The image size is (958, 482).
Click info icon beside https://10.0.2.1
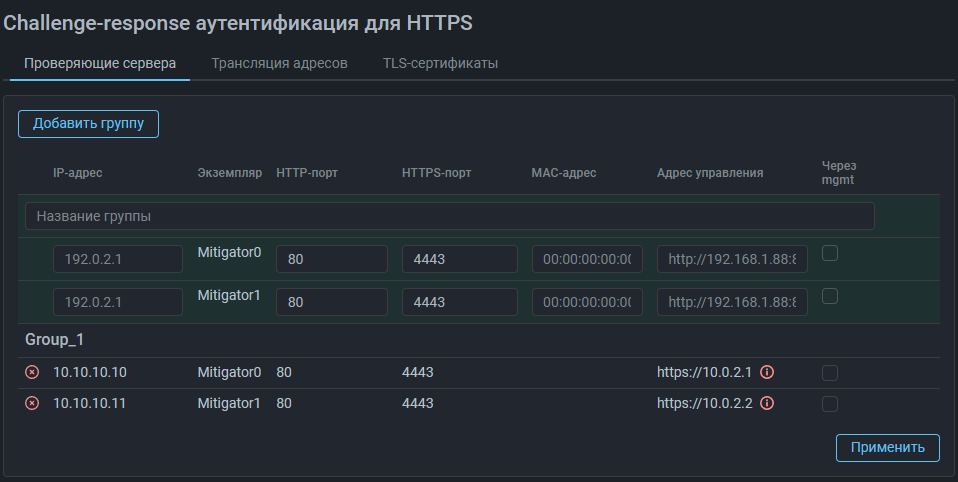[768, 373]
